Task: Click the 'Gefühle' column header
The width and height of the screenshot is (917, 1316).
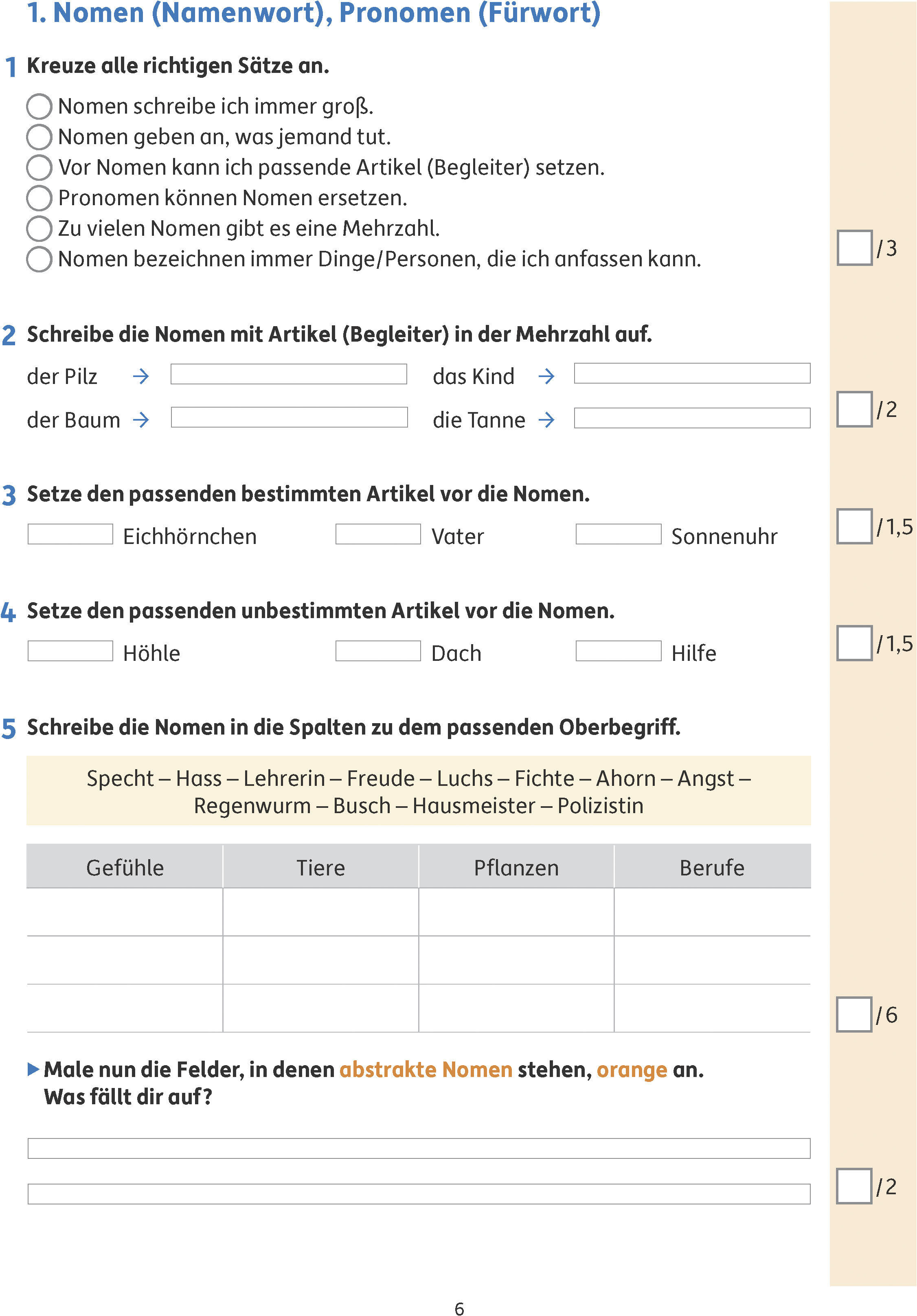Action: [125, 866]
